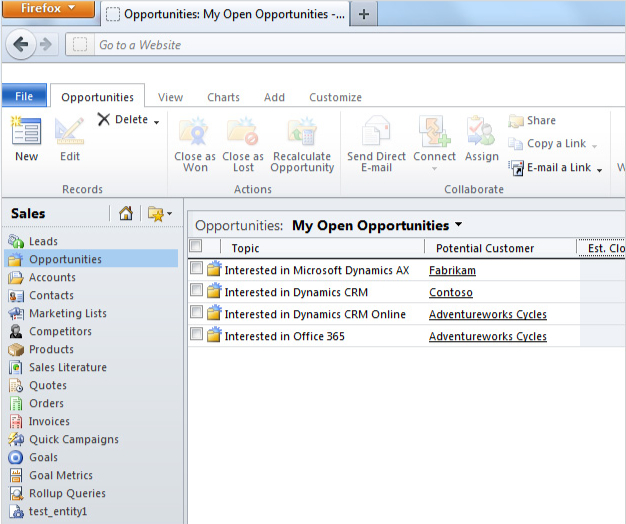Viewport: 626px width, 524px height.
Task: Tick the Interested in Office 365 checkbox
Action: (197, 335)
